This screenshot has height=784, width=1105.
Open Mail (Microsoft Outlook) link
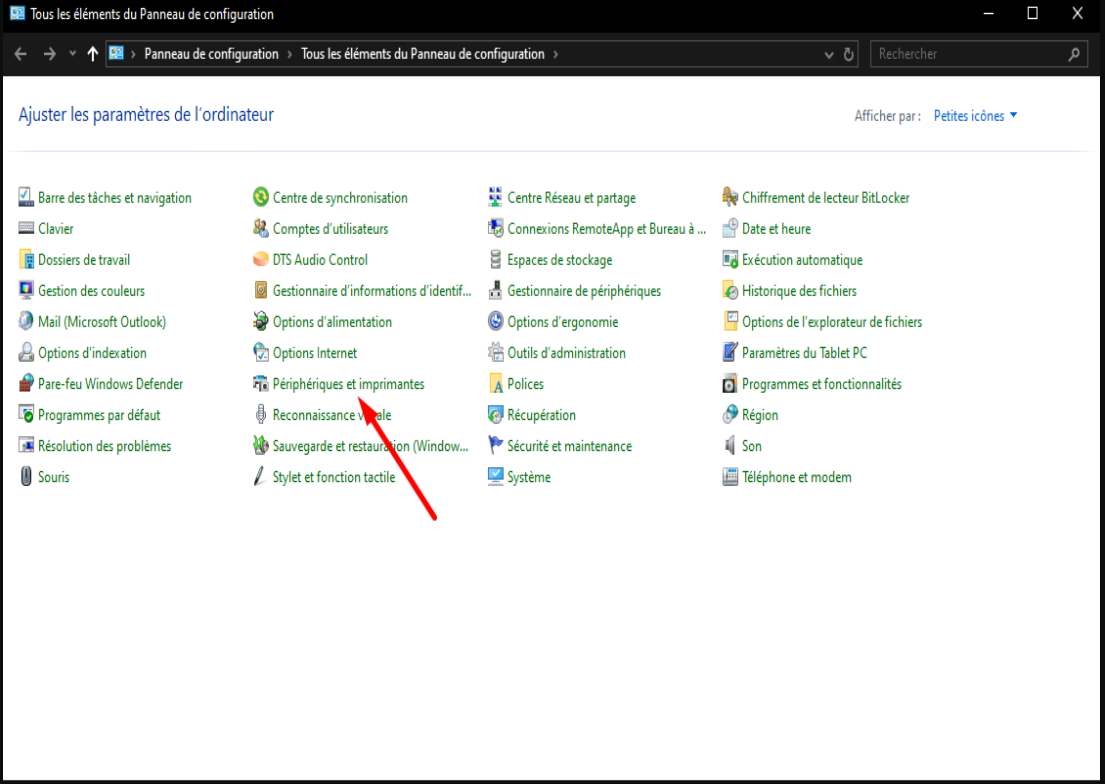coord(102,321)
